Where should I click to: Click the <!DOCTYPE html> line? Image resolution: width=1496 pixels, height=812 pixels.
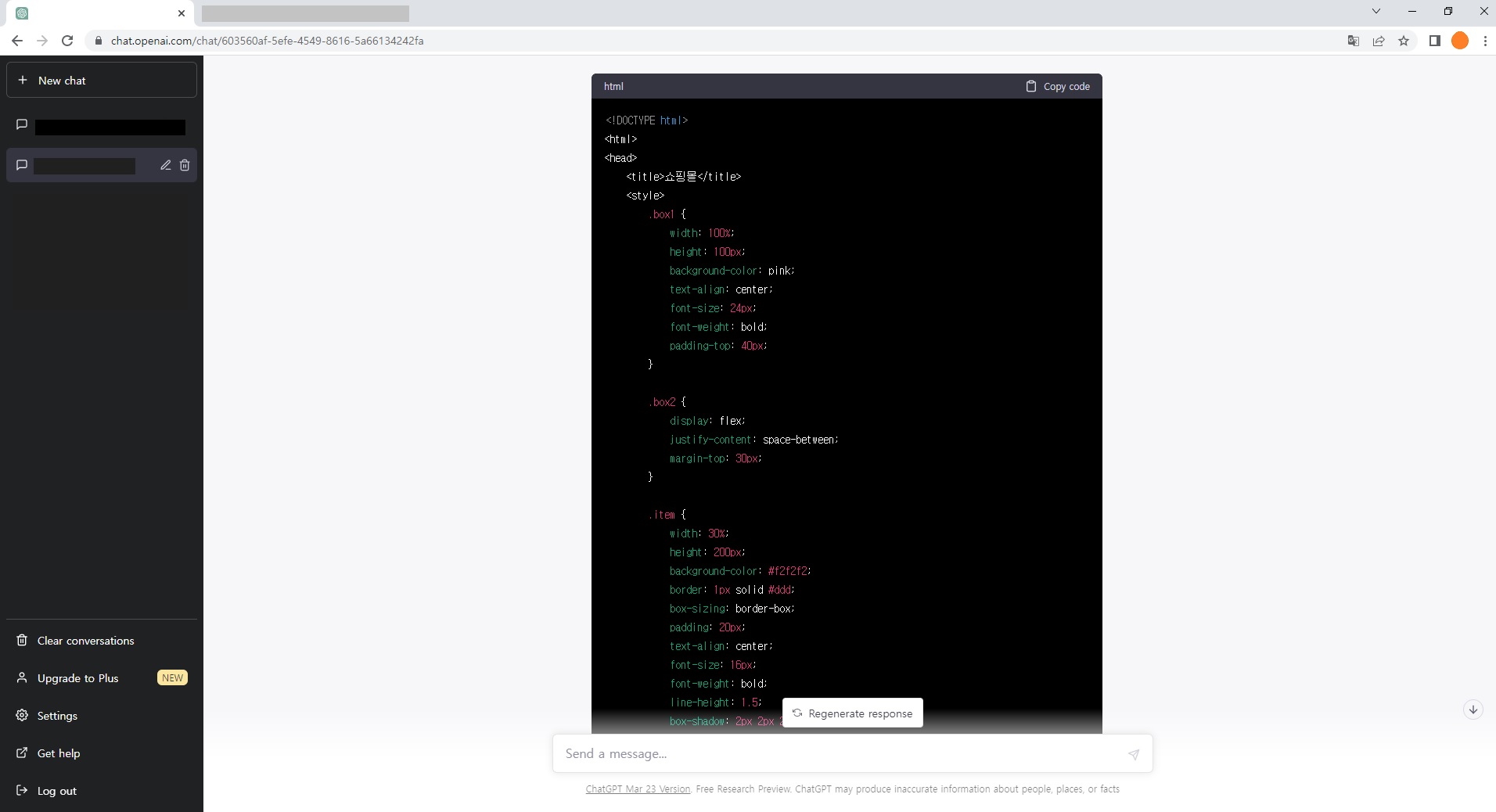point(646,120)
